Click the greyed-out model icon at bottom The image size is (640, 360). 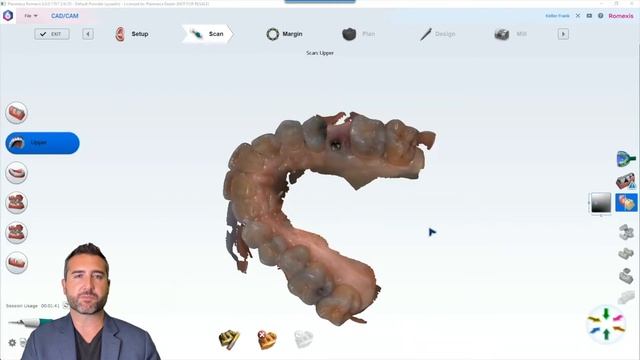(304, 339)
